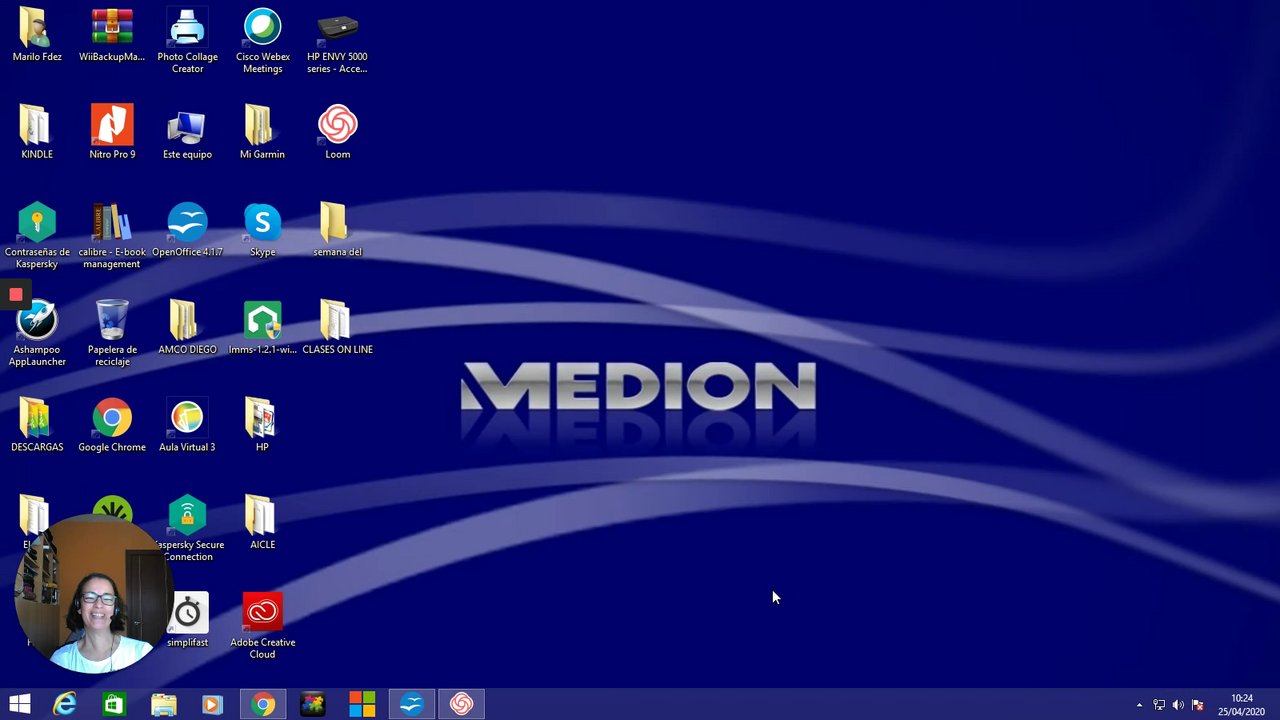Launch Nitro Pro 9
Image resolution: width=1280 pixels, height=720 pixels.
tap(112, 132)
